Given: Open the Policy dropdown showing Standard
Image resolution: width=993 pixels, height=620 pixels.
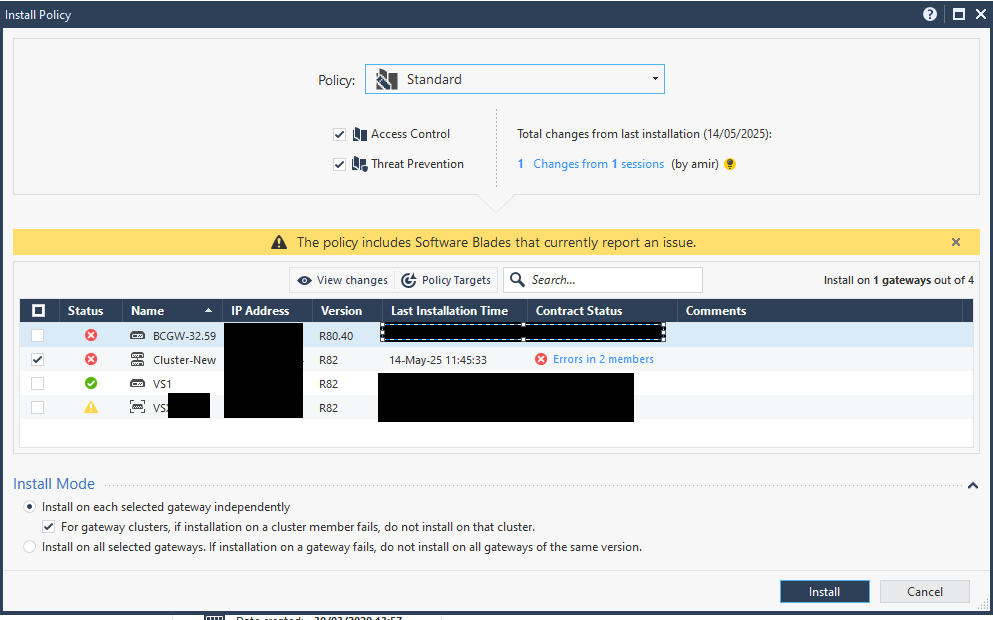Looking at the screenshot, I should [514, 80].
